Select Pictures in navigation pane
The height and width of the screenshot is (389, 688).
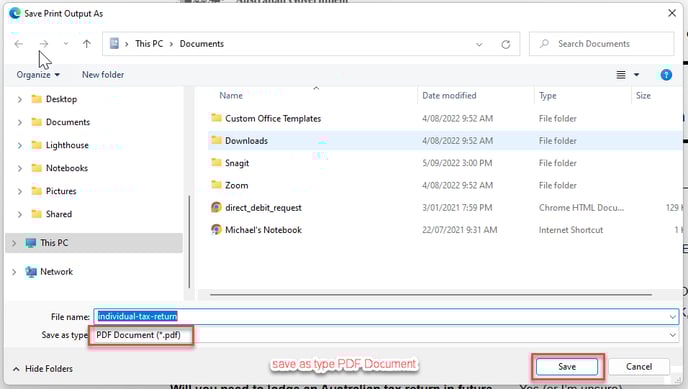pyautogui.click(x=61, y=191)
